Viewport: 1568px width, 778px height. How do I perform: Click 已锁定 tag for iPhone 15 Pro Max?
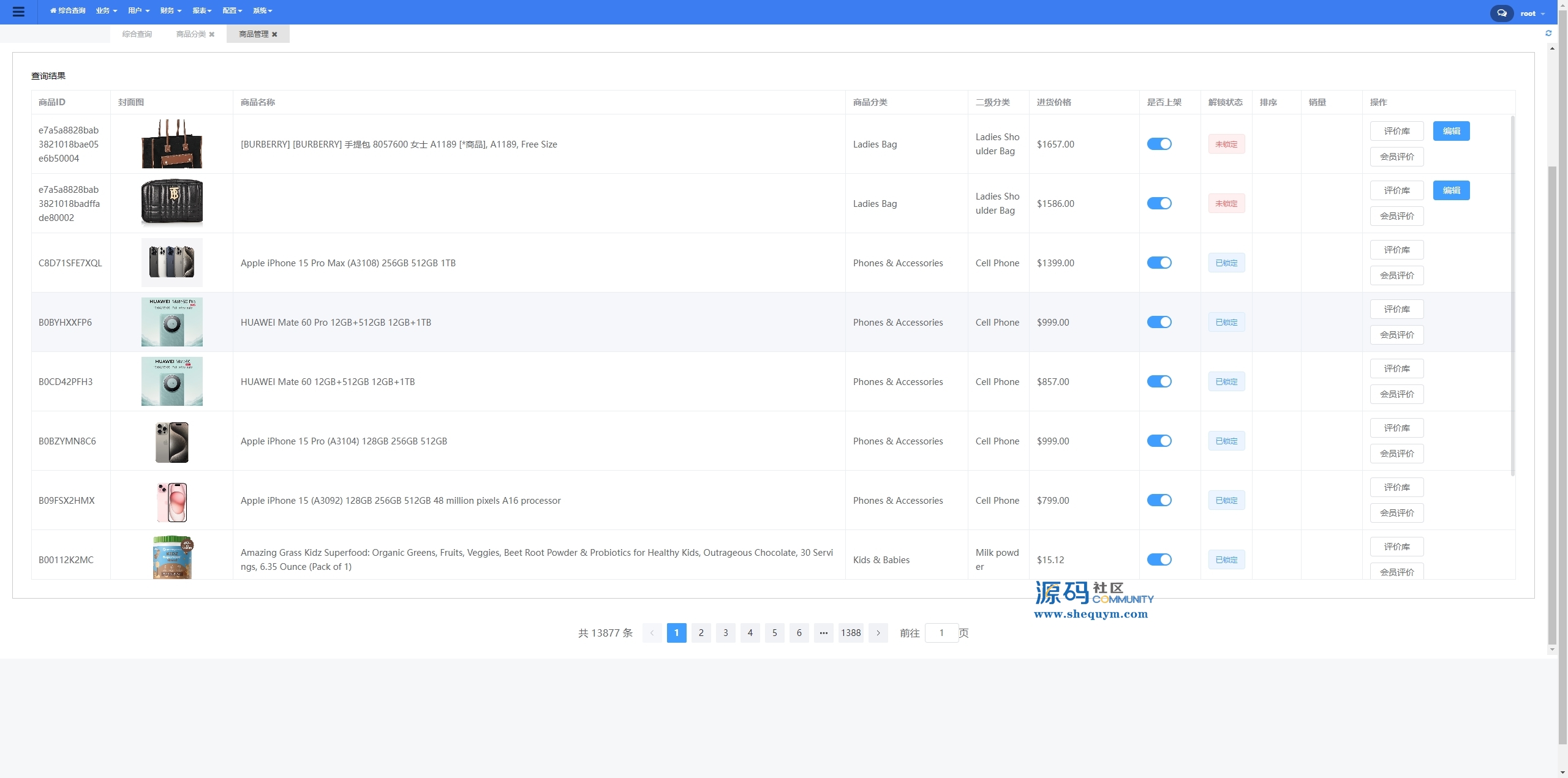point(1226,263)
